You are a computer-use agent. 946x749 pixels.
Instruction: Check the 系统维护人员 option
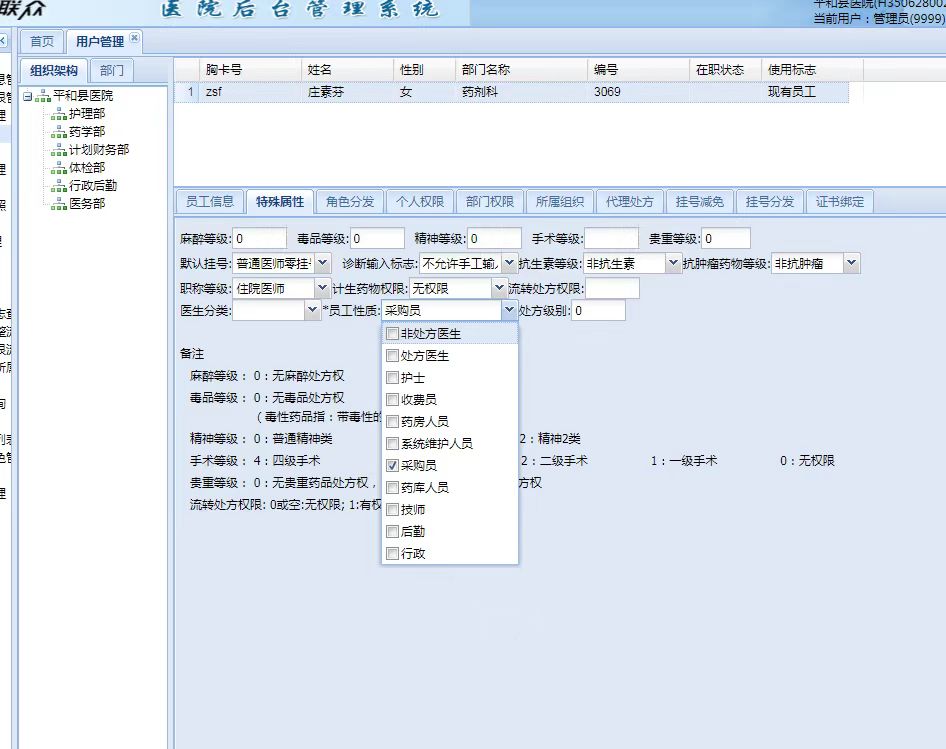tap(392, 444)
